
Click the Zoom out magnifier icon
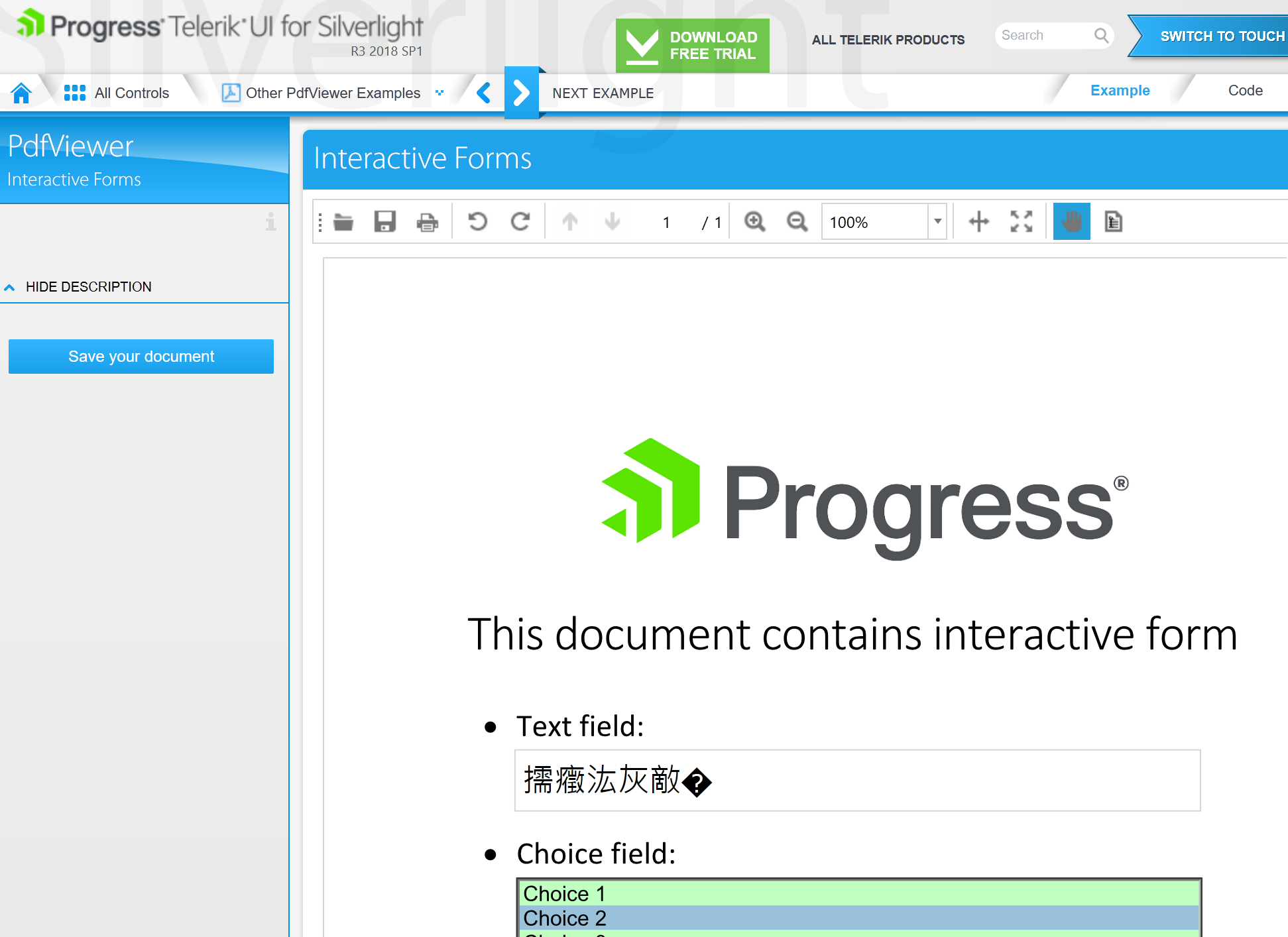click(x=797, y=222)
